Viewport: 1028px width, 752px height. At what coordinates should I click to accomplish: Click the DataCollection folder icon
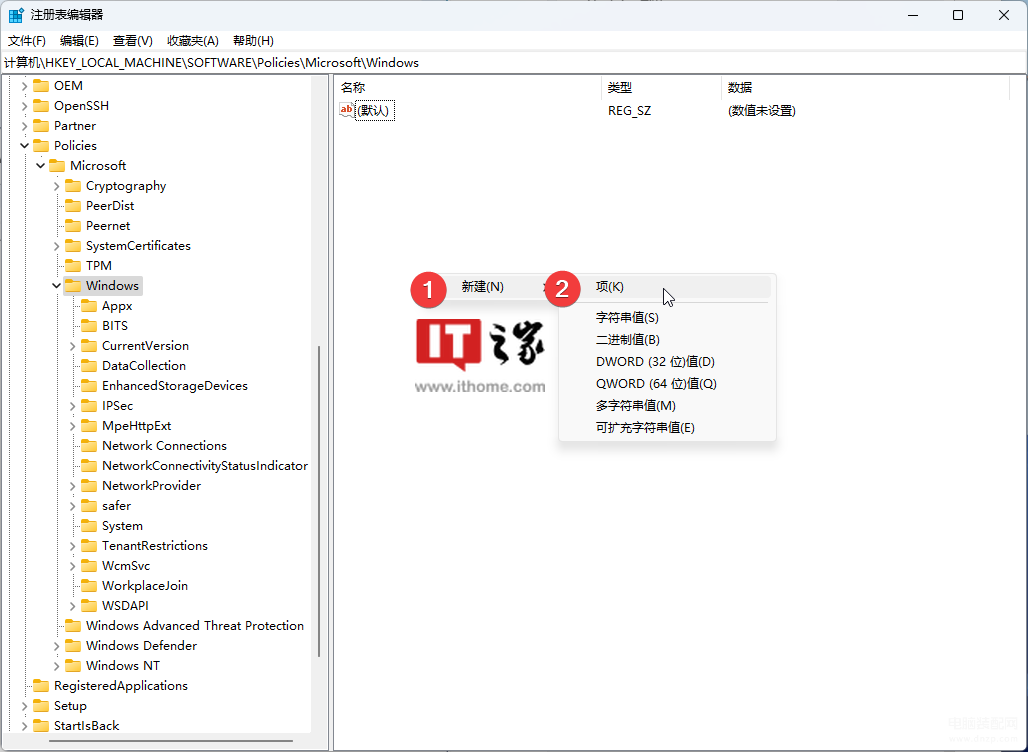89,366
